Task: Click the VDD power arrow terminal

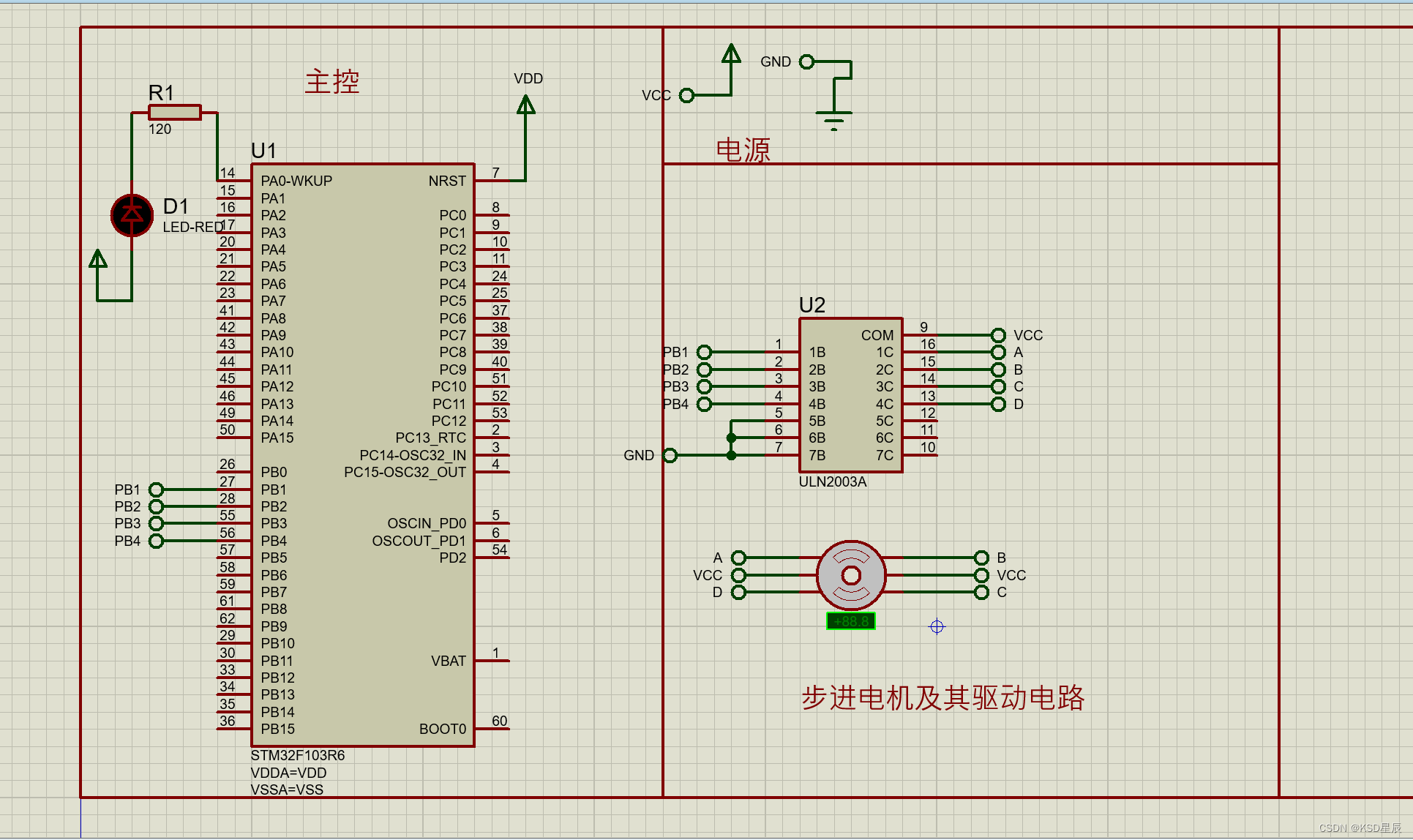Action: (525, 106)
